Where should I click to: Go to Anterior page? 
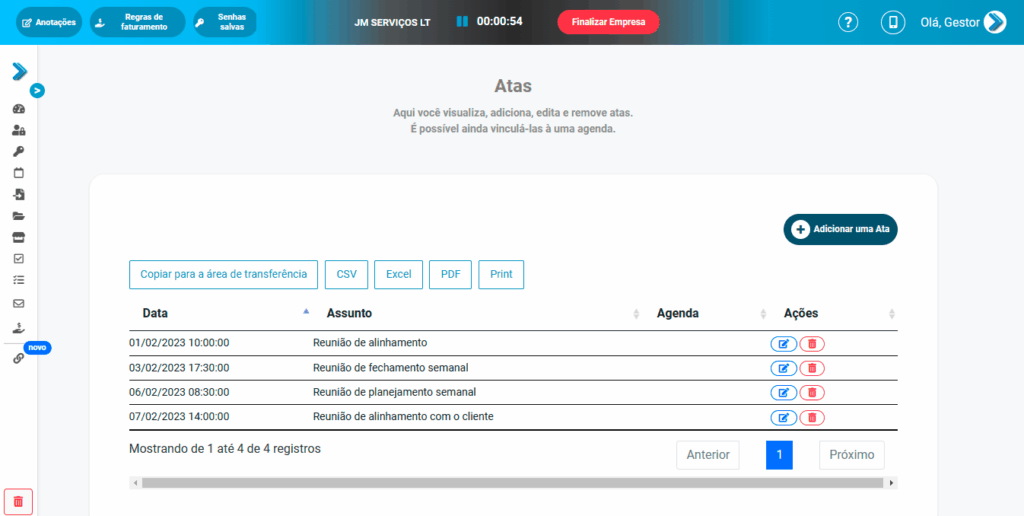[708, 455]
